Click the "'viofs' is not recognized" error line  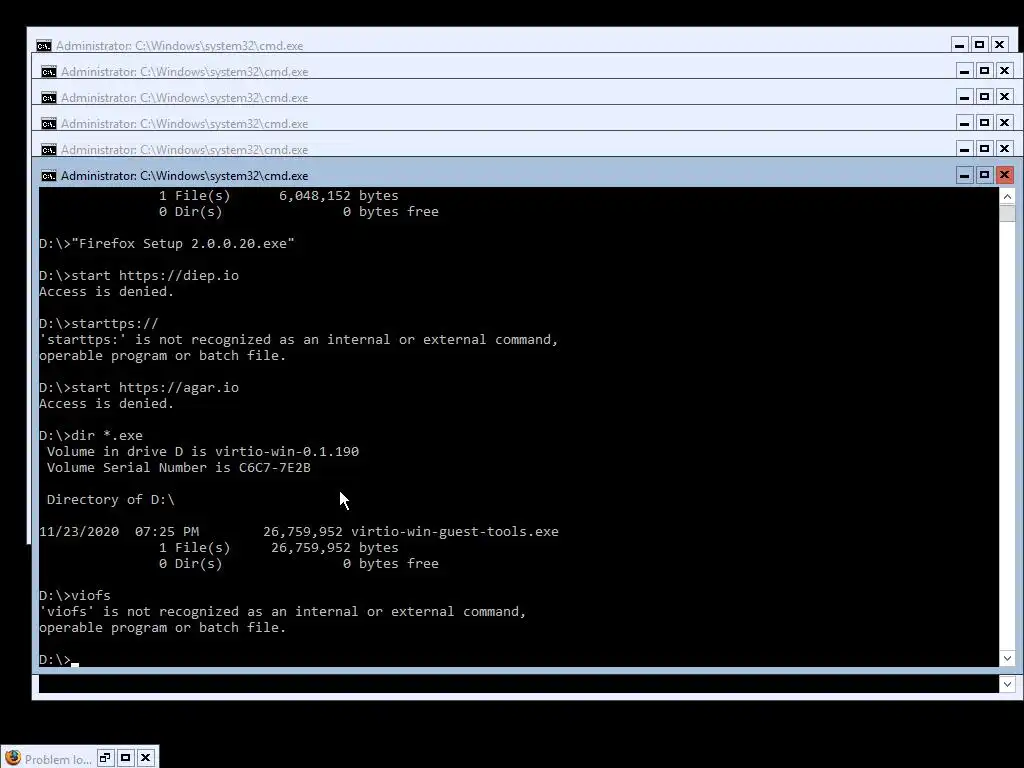[282, 612]
